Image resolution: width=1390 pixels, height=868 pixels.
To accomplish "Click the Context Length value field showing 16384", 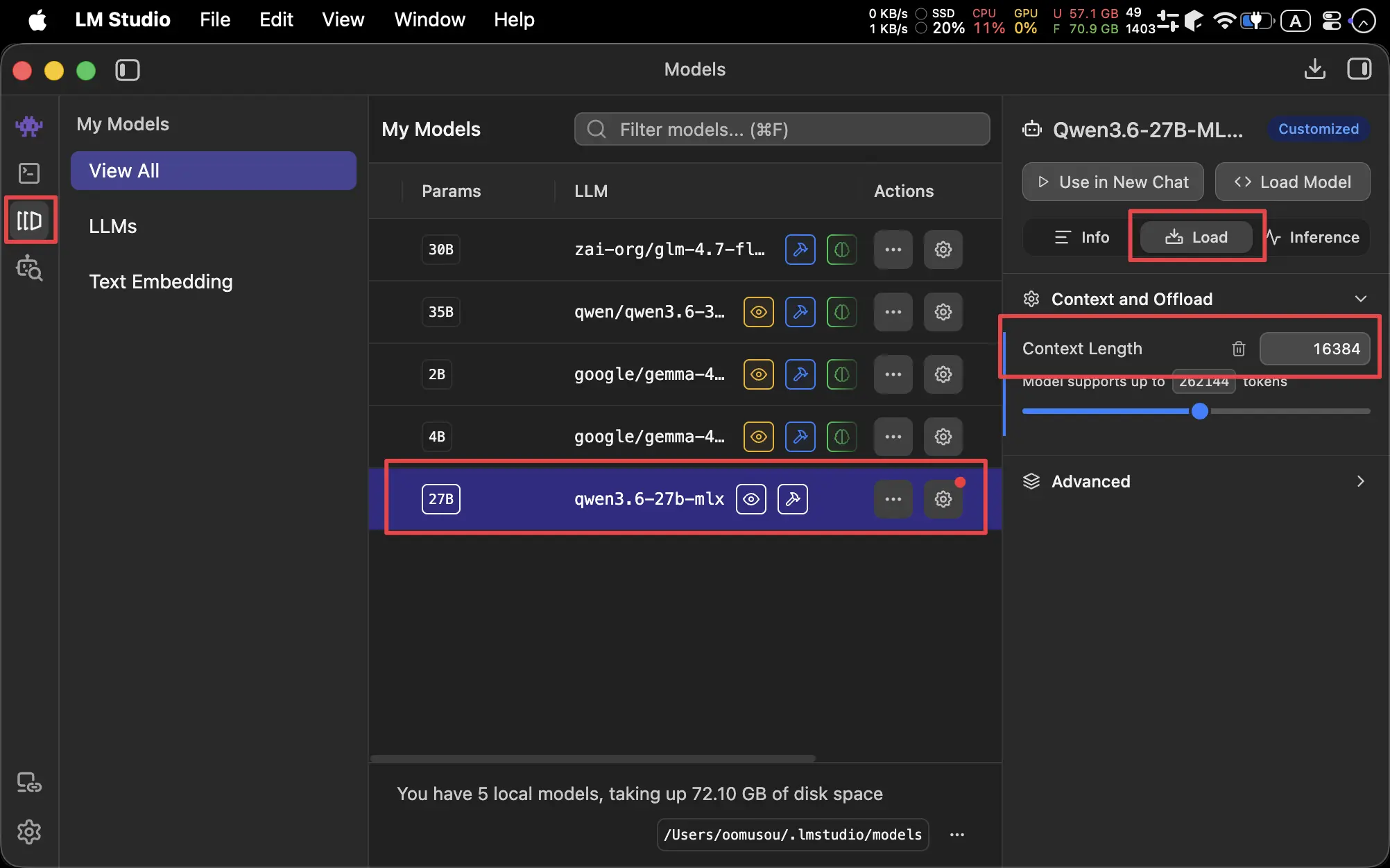I will pos(1314,349).
